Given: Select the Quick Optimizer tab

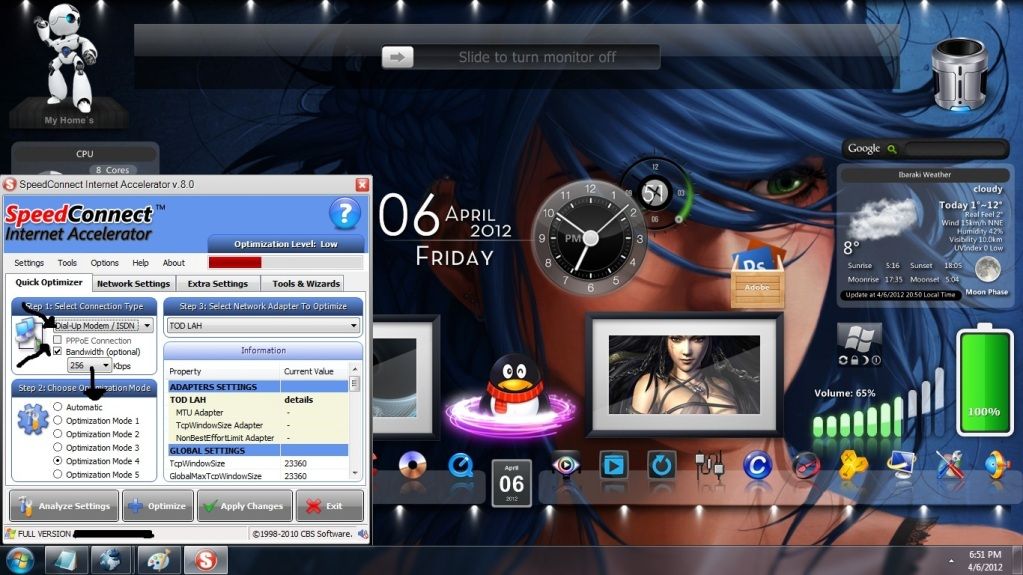Looking at the screenshot, I should 49,282.
